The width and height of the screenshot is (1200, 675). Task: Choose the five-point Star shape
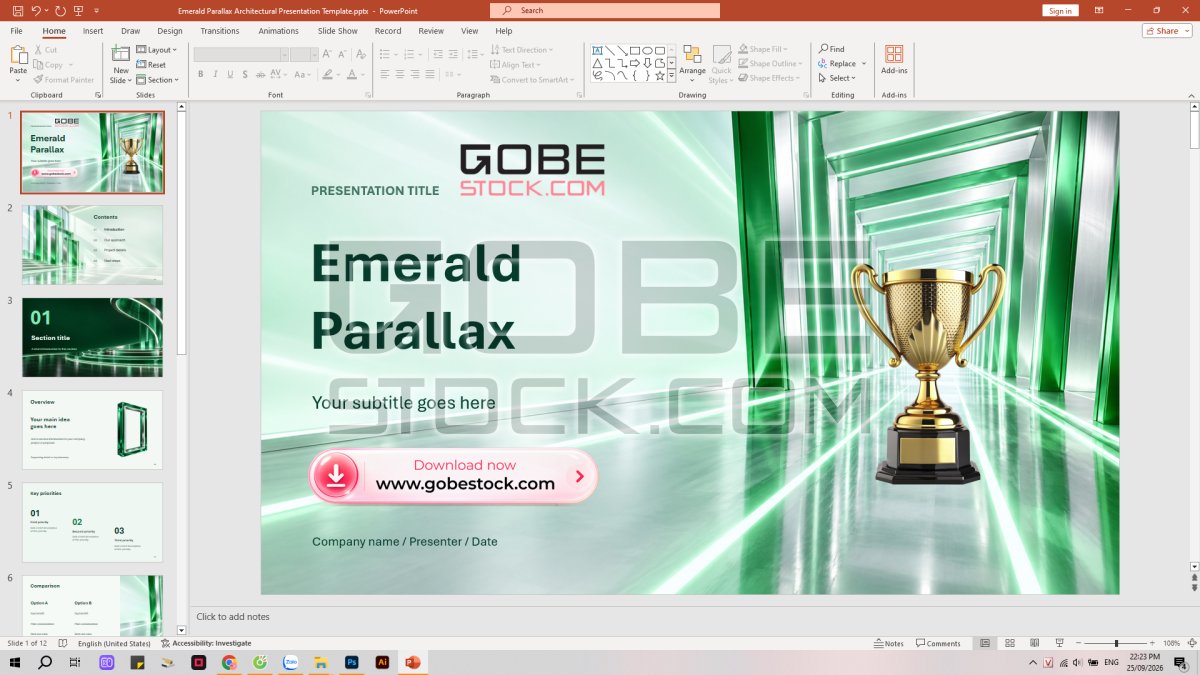pyautogui.click(x=659, y=75)
